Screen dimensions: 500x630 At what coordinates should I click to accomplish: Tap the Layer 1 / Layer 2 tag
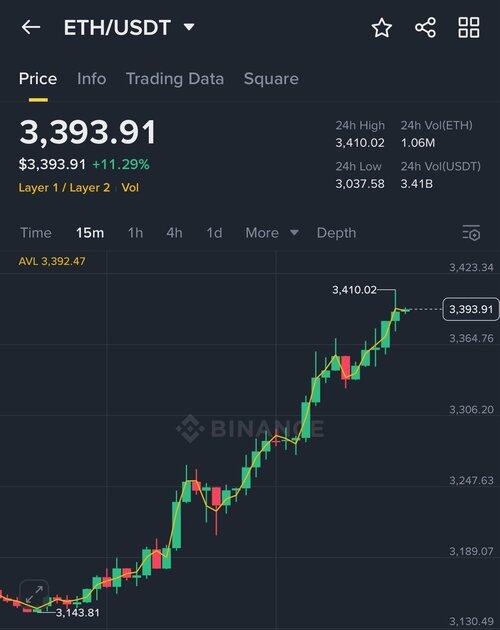(64, 188)
